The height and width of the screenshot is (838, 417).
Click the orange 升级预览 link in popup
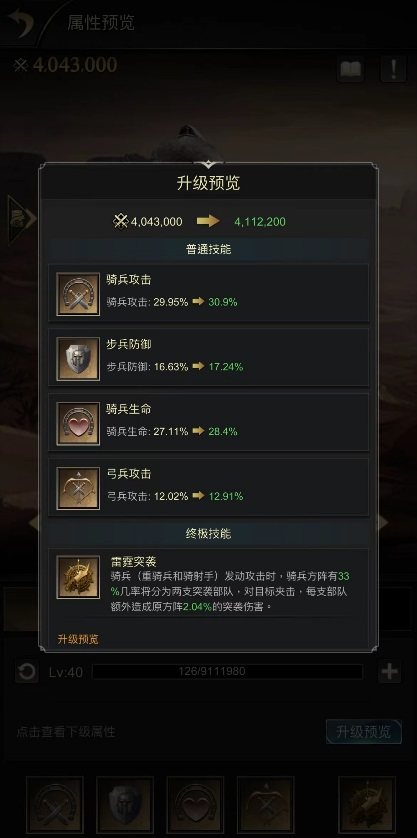click(x=78, y=639)
